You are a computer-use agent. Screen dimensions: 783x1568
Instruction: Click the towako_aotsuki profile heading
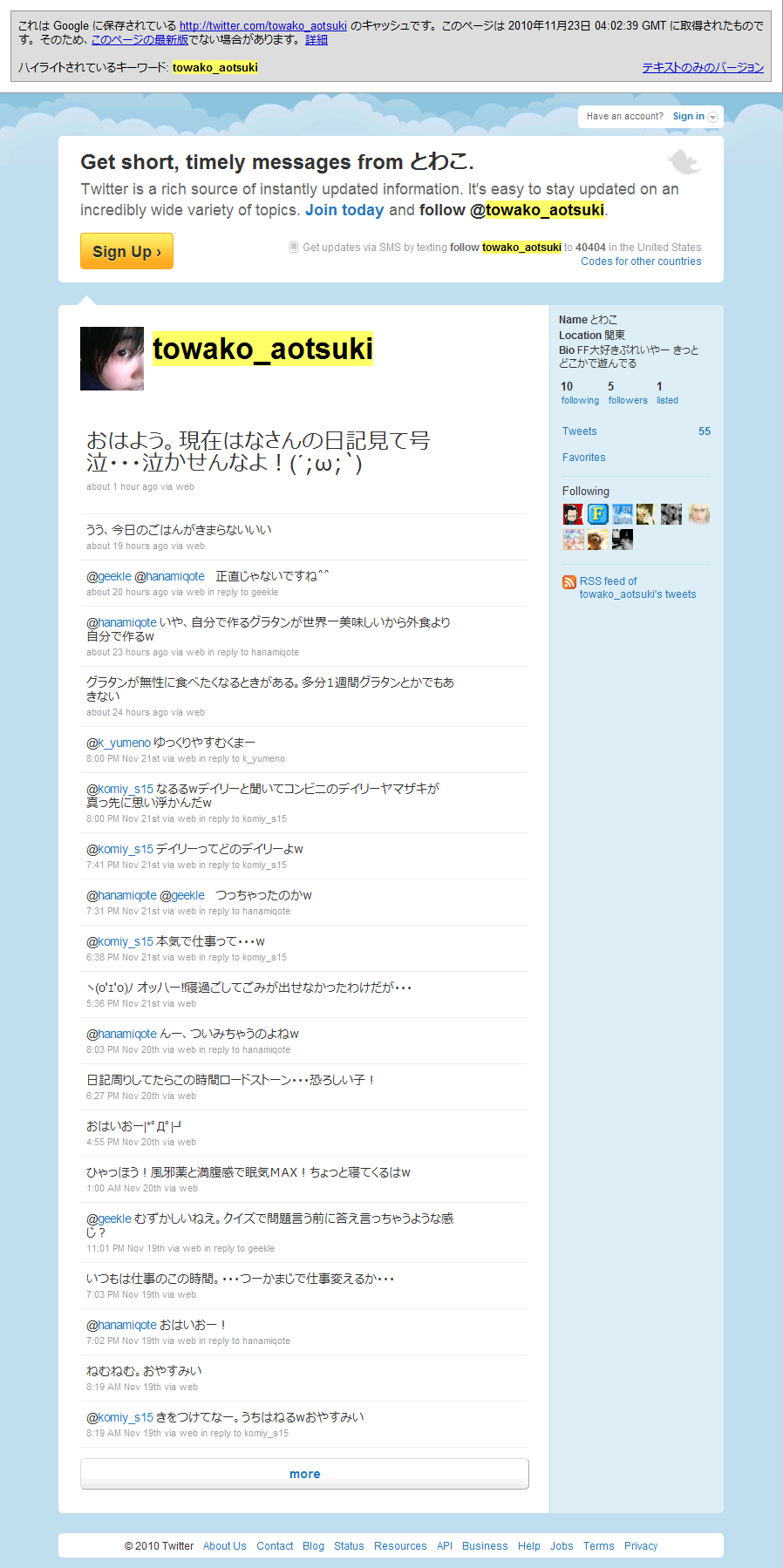[262, 349]
